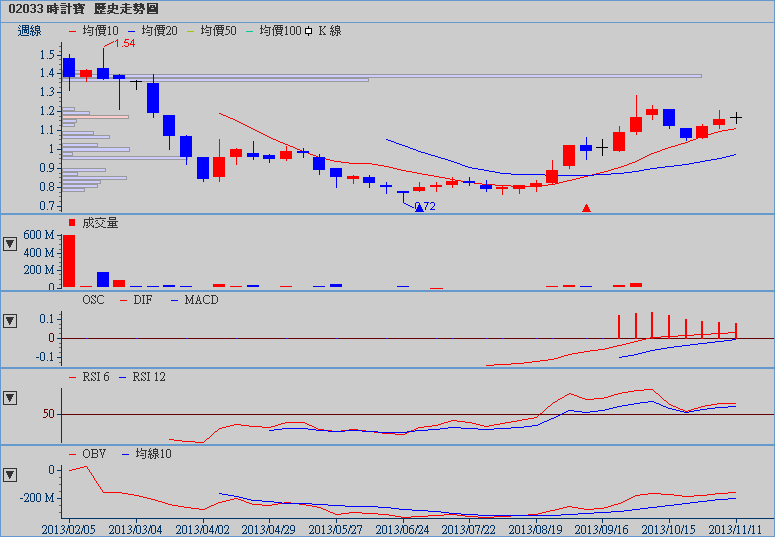
Task: Open the RSI panel dropdown arrow
Action: pos(10,397)
